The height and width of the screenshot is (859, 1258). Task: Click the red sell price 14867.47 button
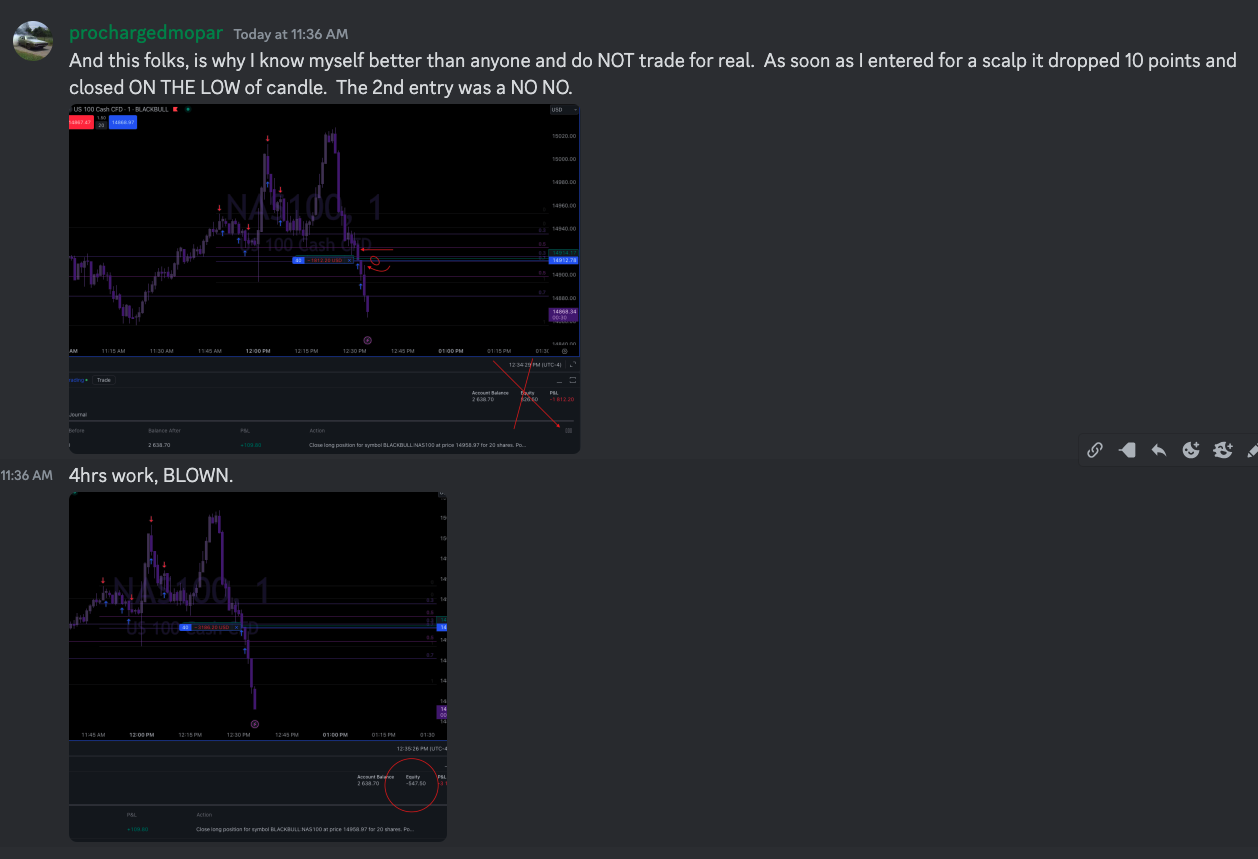pyautogui.click(x=80, y=123)
